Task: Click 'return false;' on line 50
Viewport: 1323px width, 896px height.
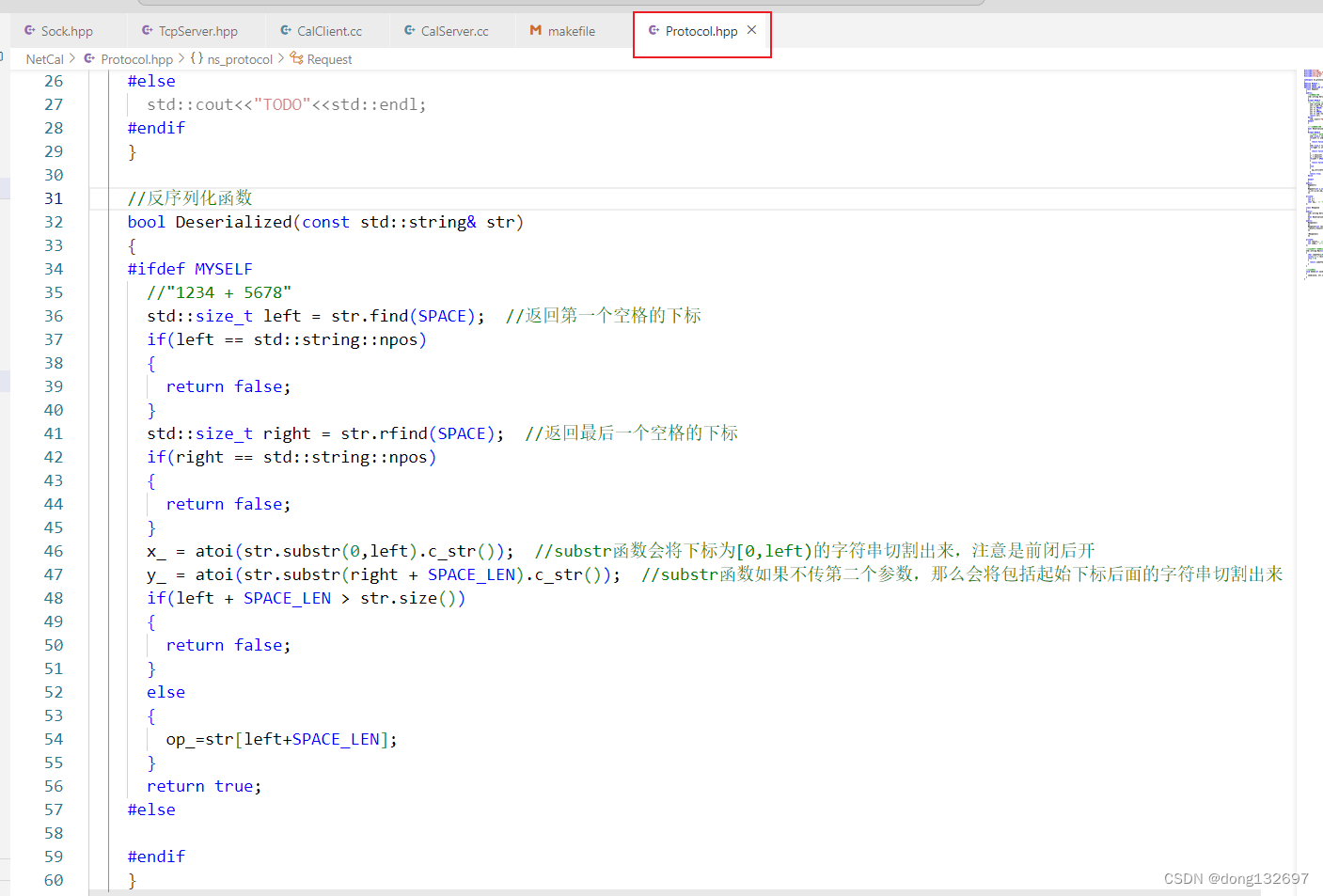Action: tap(228, 645)
